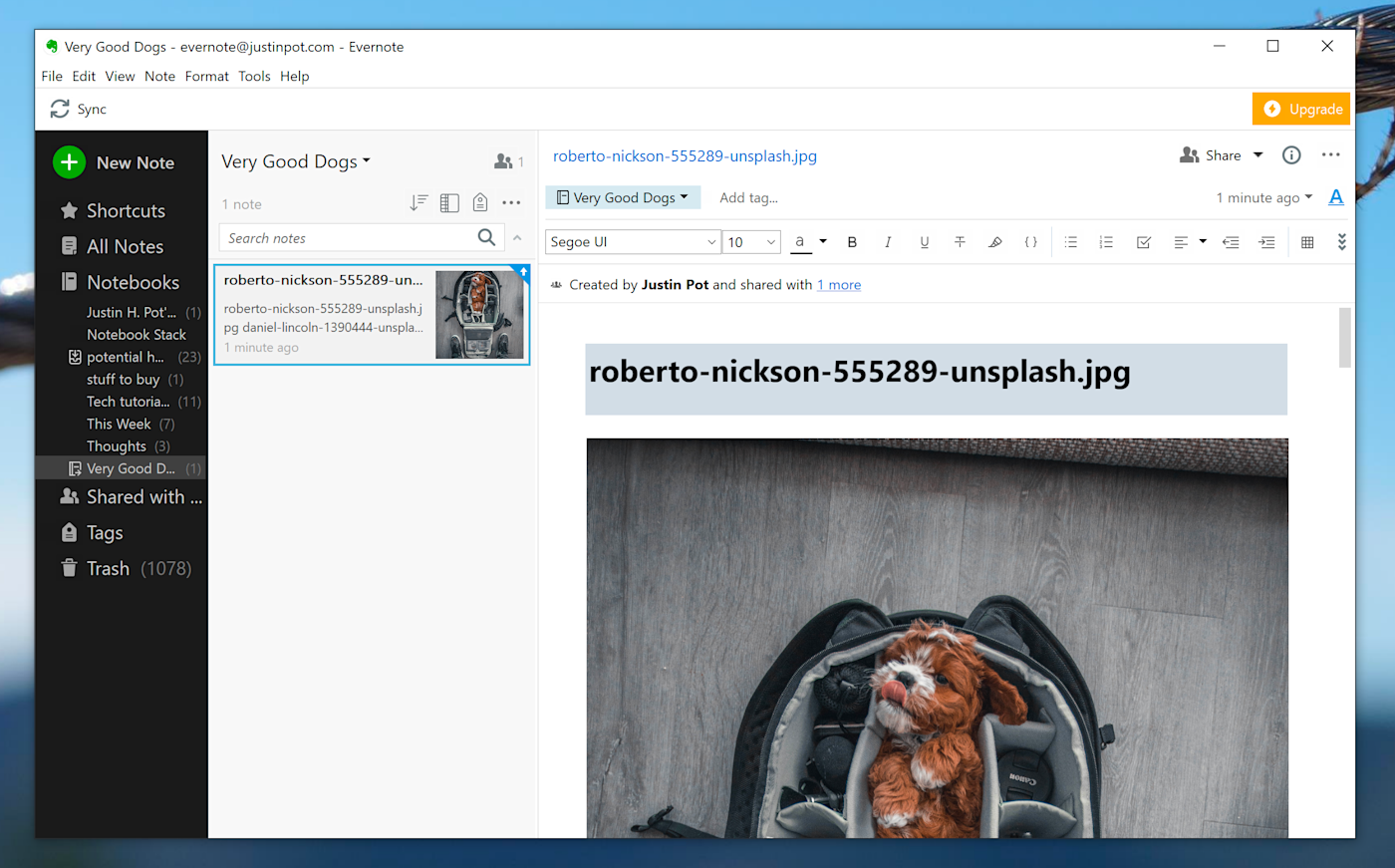Open the Tools menu

pyautogui.click(x=254, y=76)
